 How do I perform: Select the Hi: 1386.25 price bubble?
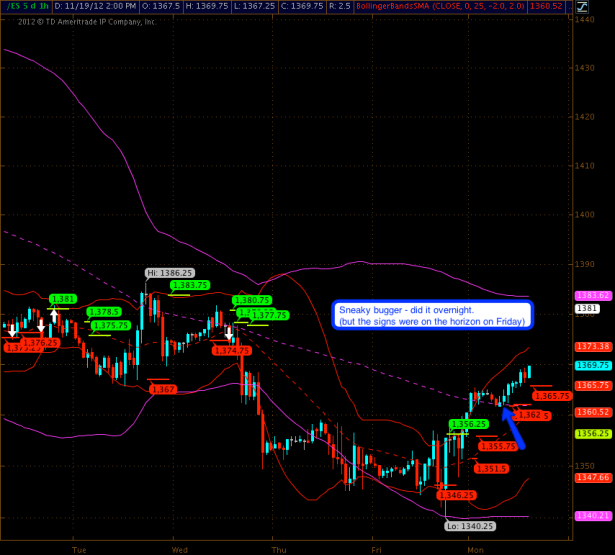coord(169,273)
